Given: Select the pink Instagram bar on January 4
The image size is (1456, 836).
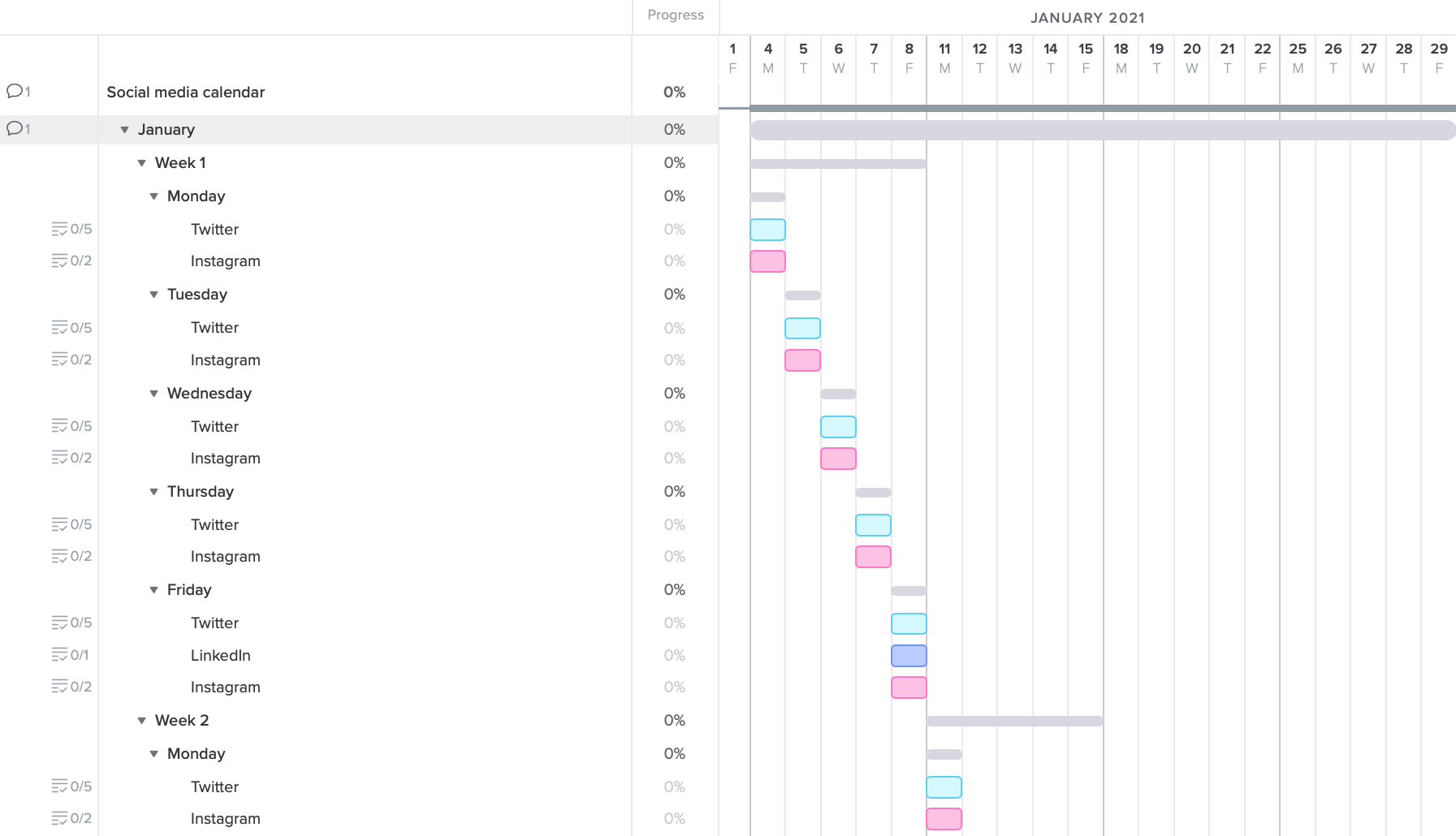Looking at the screenshot, I should click(767, 261).
